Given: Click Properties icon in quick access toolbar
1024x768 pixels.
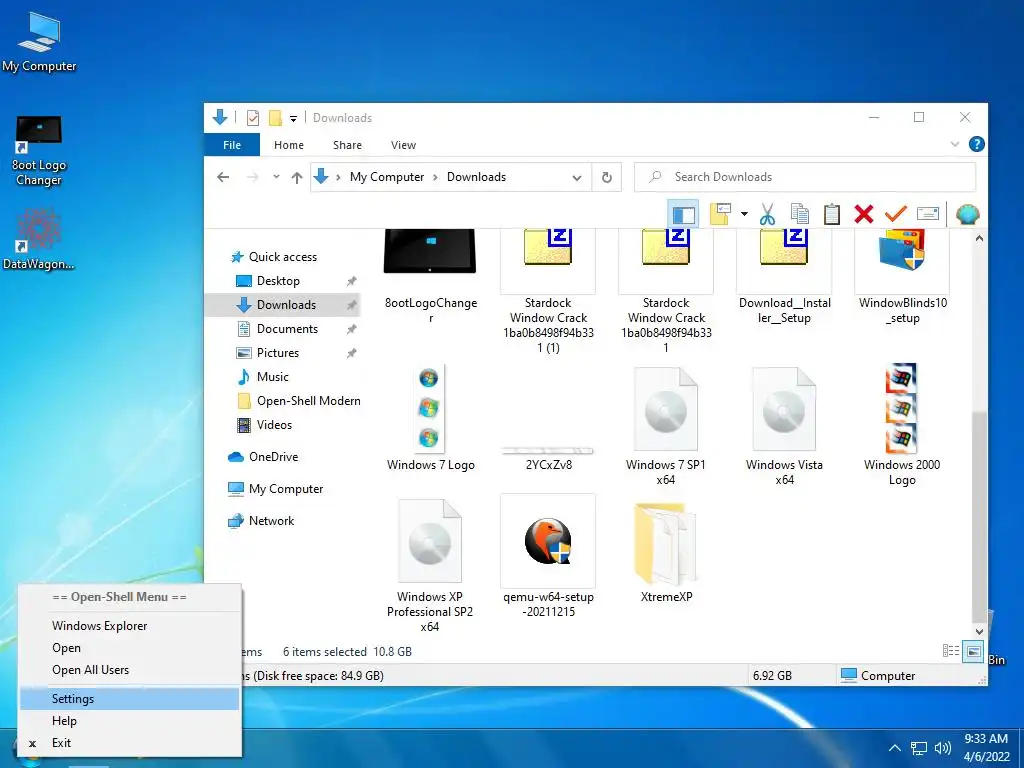Looking at the screenshot, I should point(253,118).
